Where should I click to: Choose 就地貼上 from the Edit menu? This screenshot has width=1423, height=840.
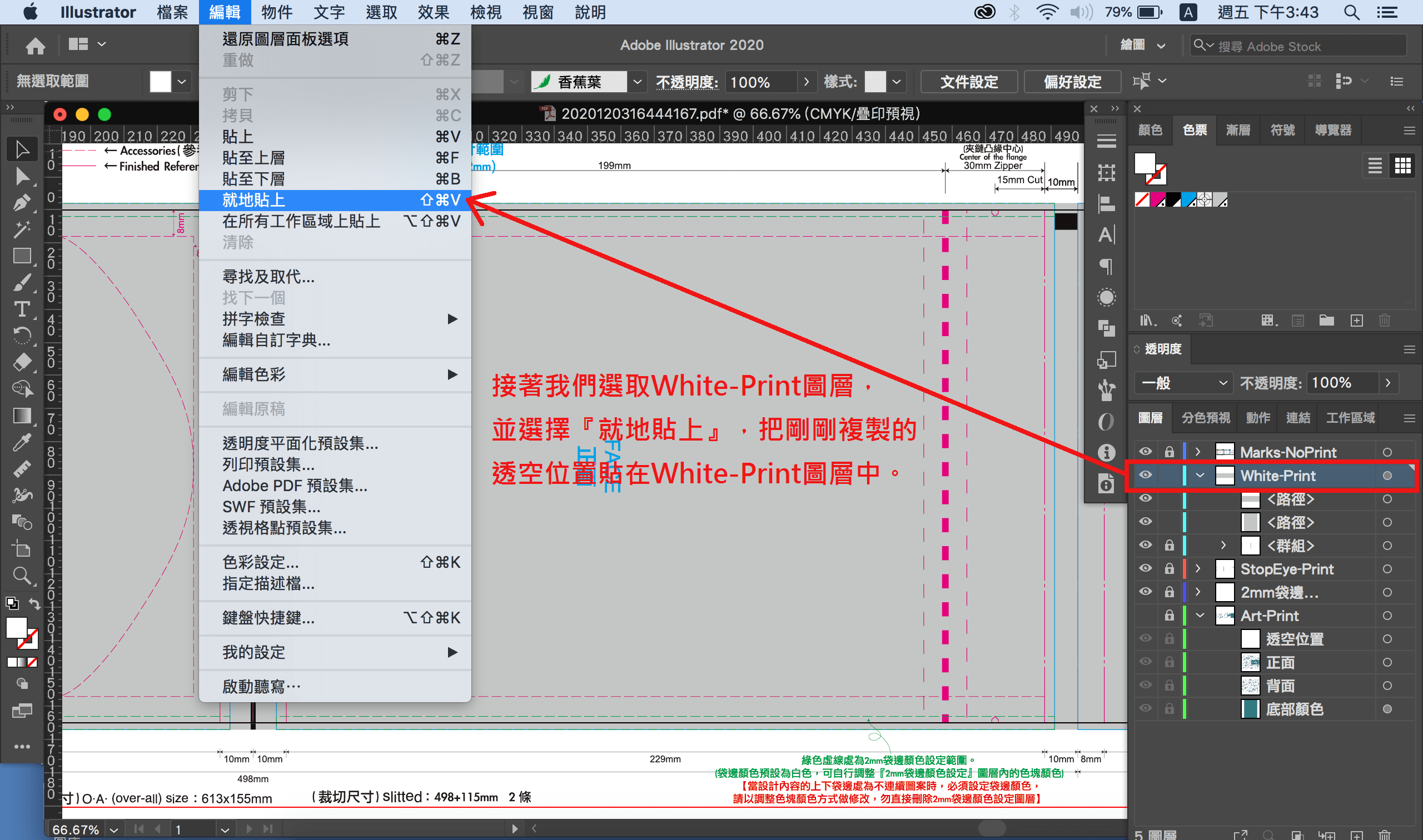[x=334, y=200]
